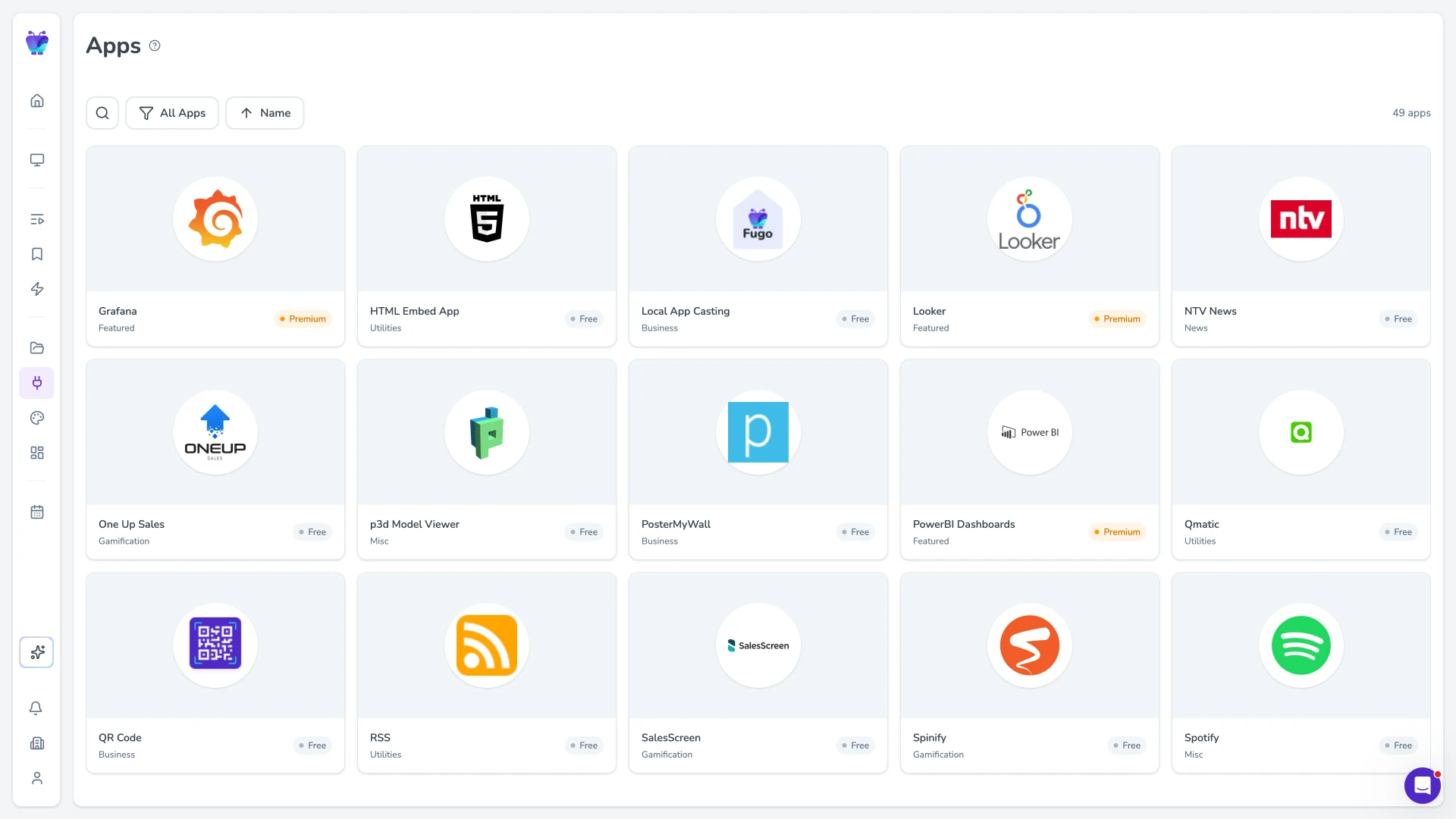The width and height of the screenshot is (1456, 819).
Task: Change sorting with the Name button
Action: coord(265,113)
